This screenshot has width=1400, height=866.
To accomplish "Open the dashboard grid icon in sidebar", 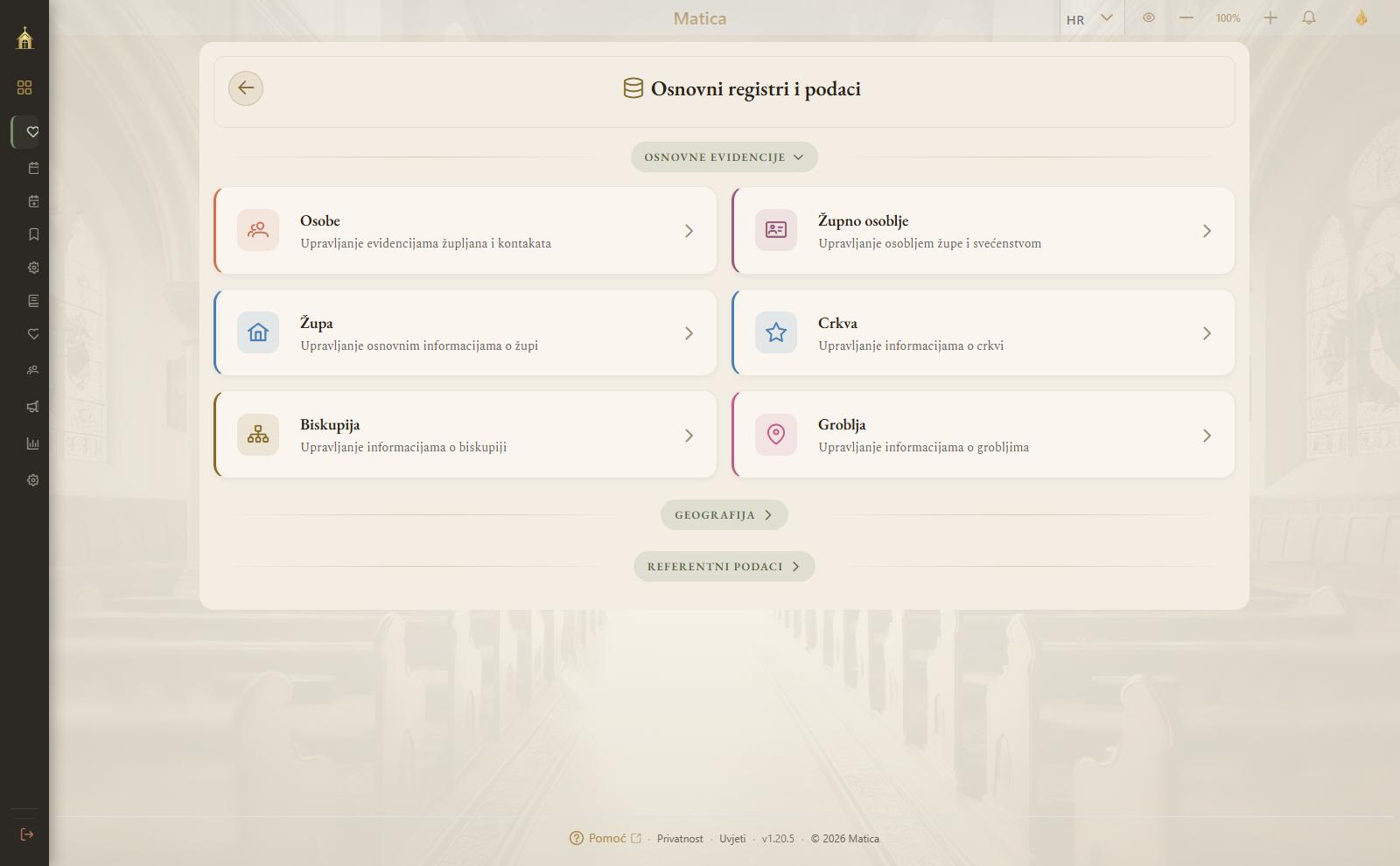I will pos(24,87).
